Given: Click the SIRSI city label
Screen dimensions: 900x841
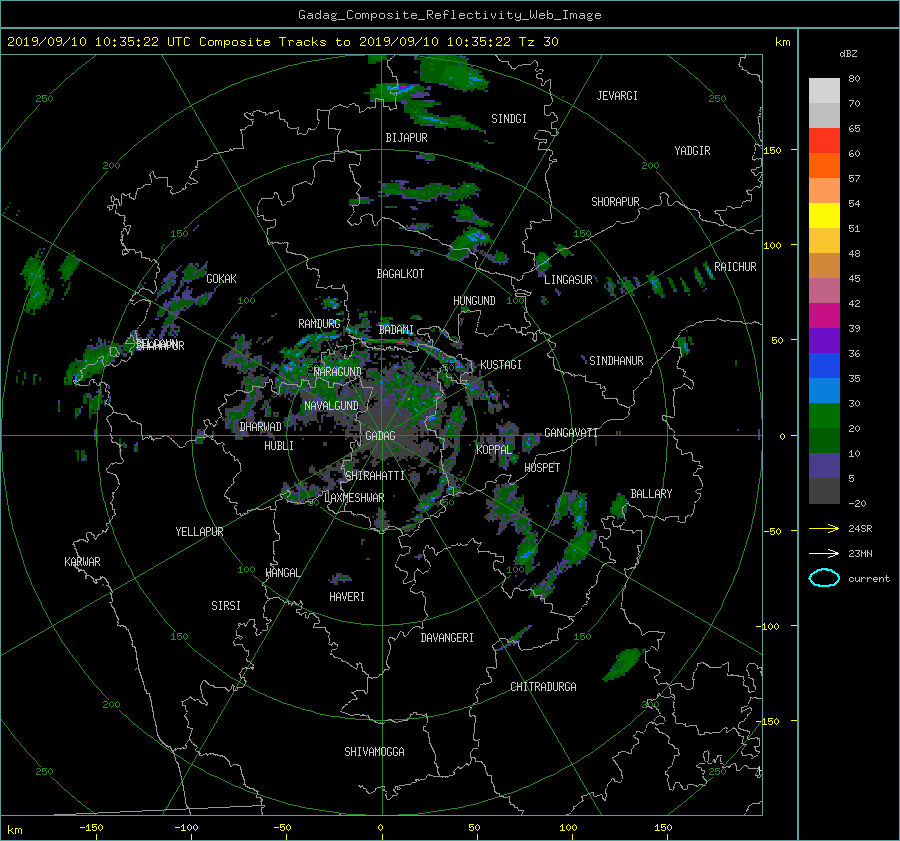Looking at the screenshot, I should pos(226,606).
